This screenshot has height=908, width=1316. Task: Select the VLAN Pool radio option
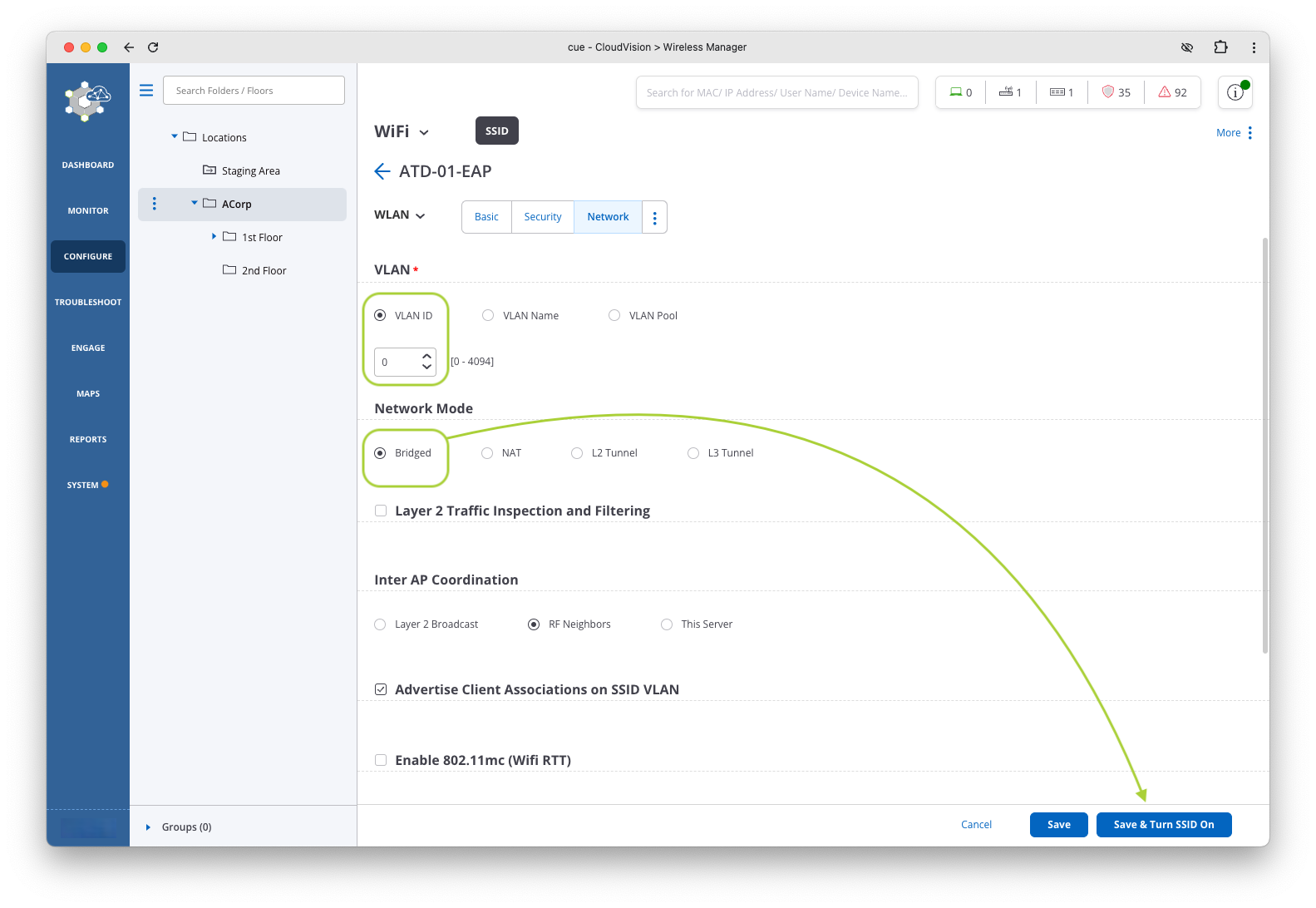pos(614,316)
